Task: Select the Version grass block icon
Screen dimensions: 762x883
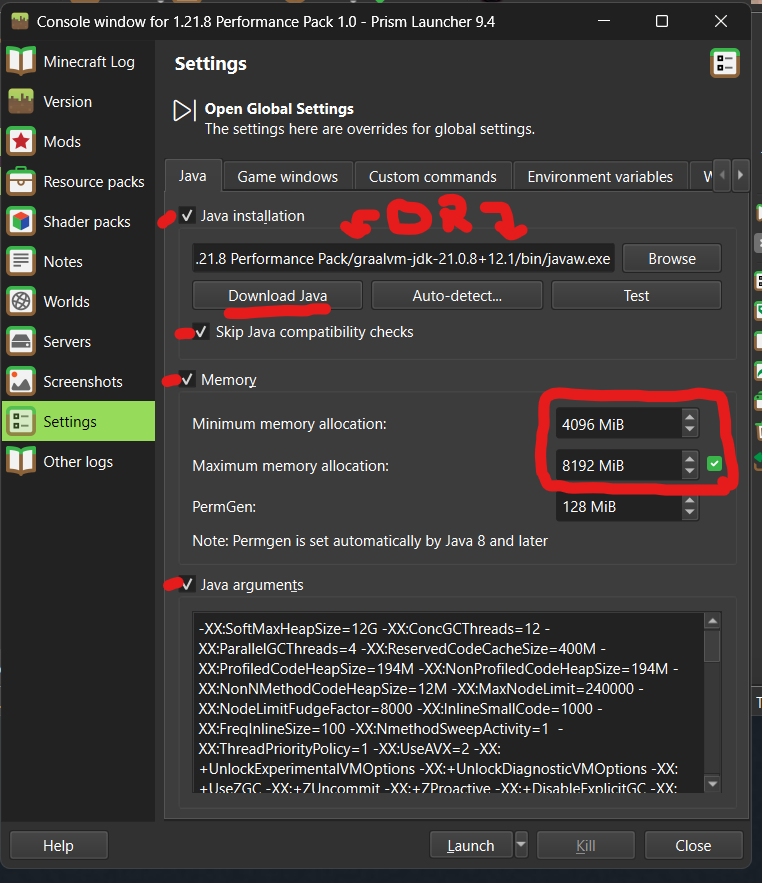Action: [x=21, y=101]
